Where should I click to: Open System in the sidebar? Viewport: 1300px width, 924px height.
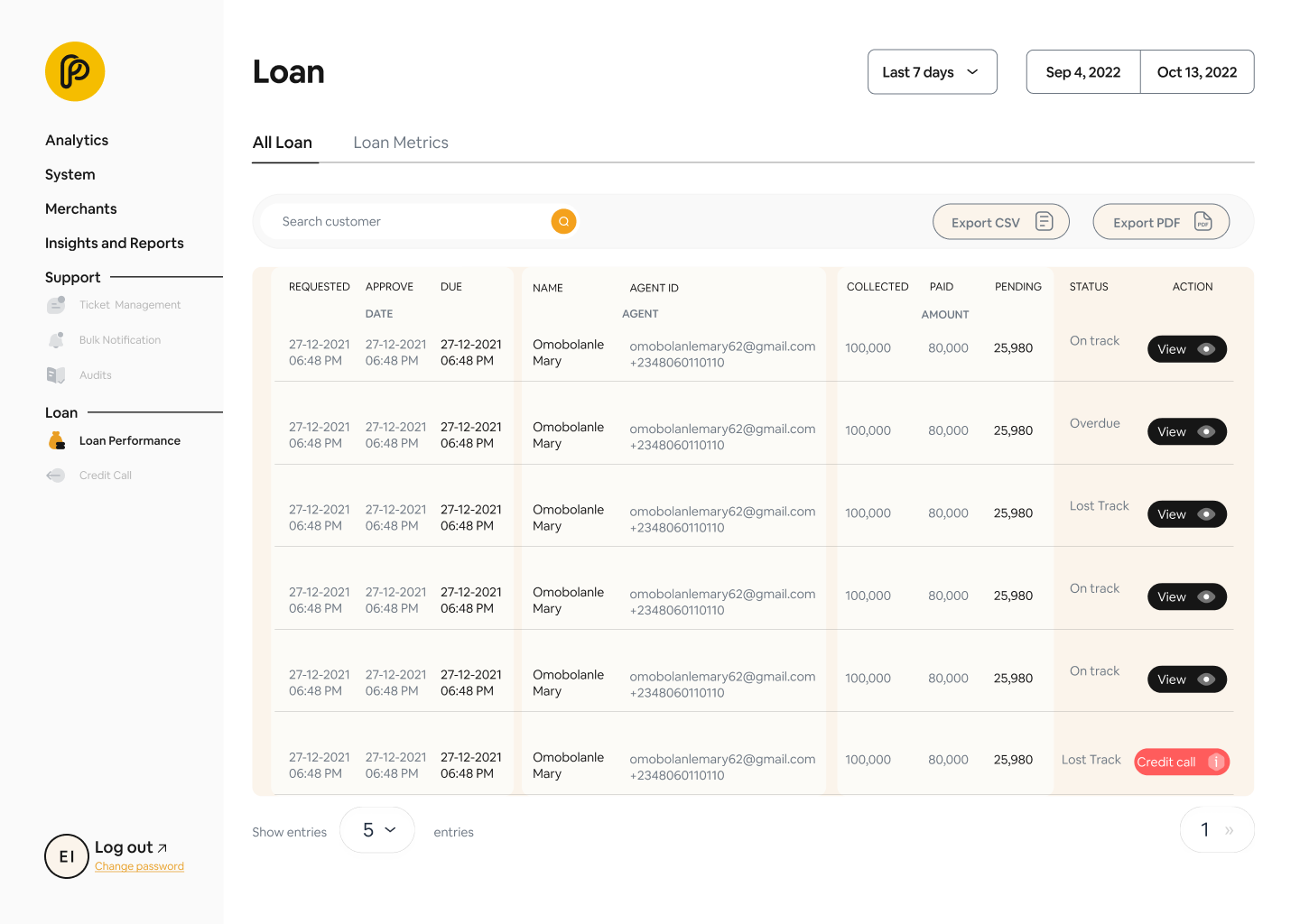[x=70, y=174]
